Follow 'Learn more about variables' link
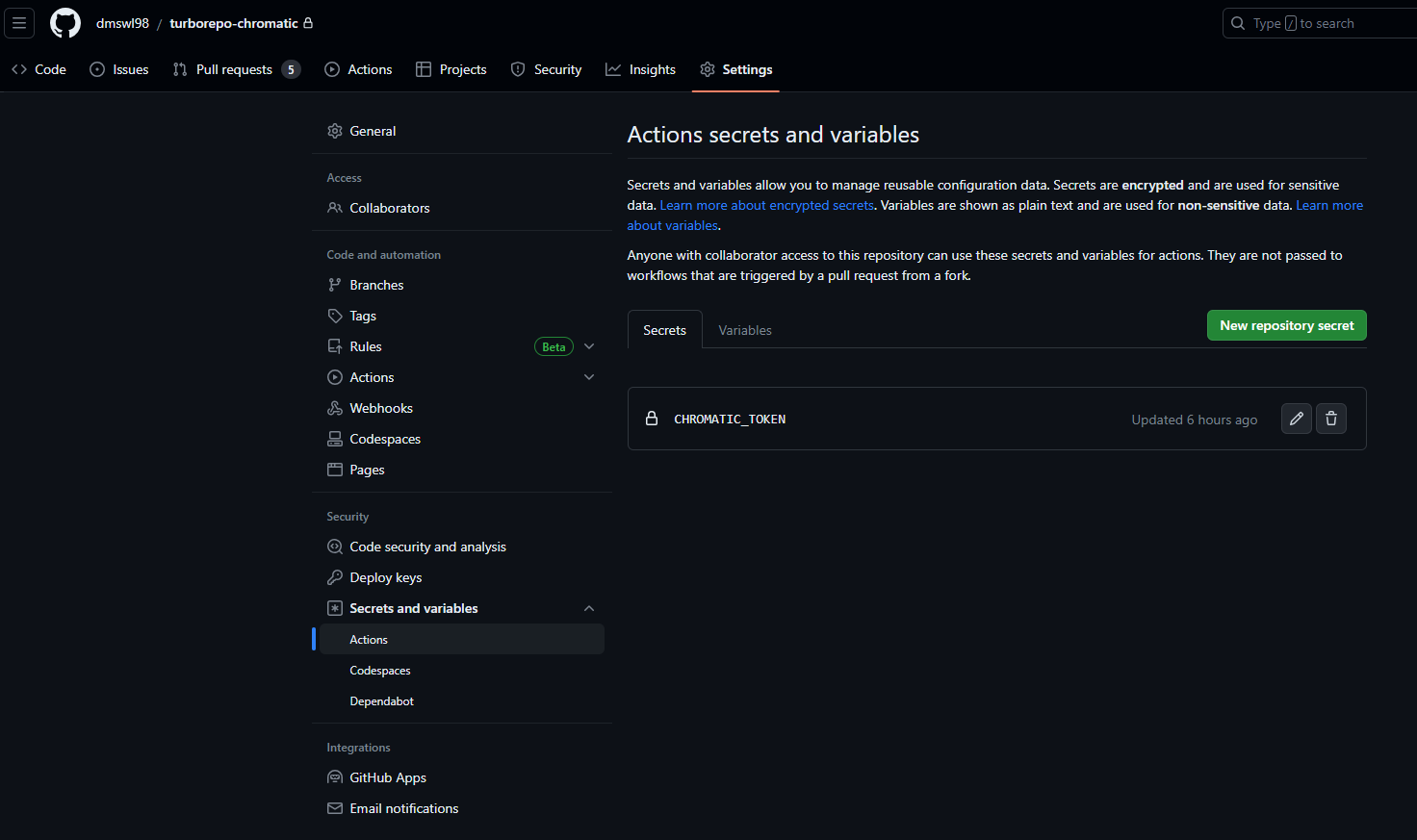This screenshot has width=1417, height=840. (x=1329, y=205)
